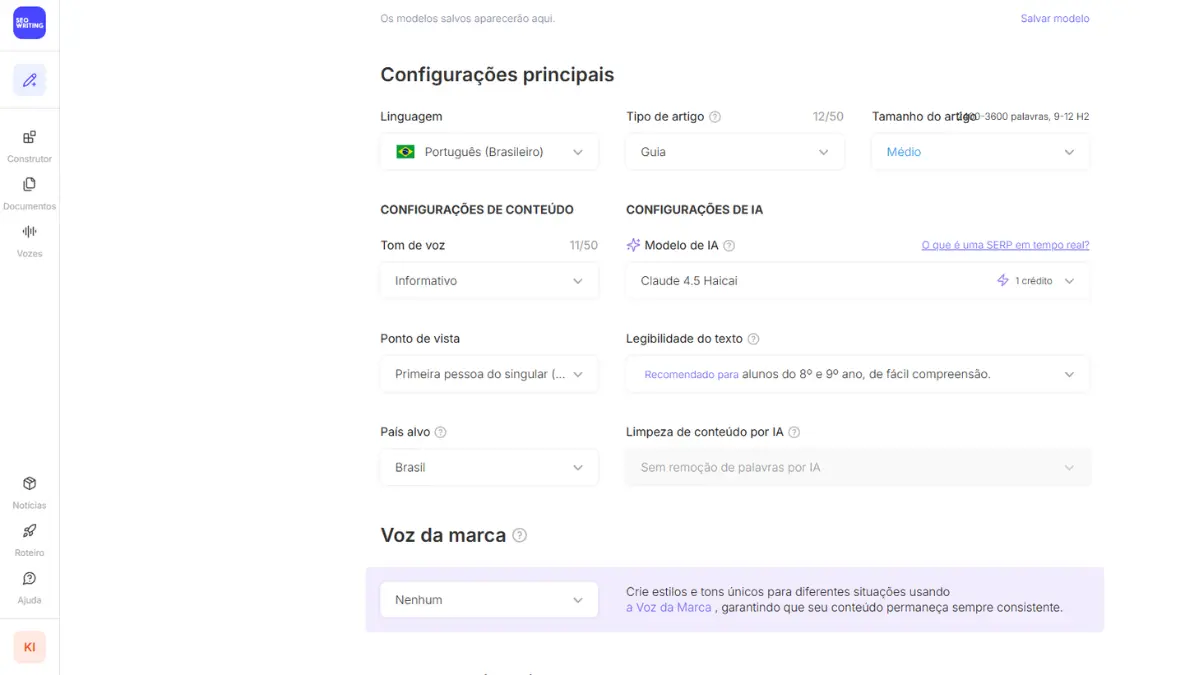
Task: Open the pencil writing tool icon
Action: click(29, 80)
